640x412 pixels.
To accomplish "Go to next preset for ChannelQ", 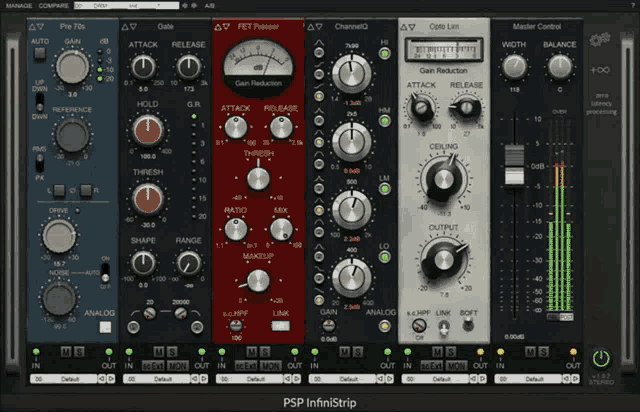I will click(390, 379).
